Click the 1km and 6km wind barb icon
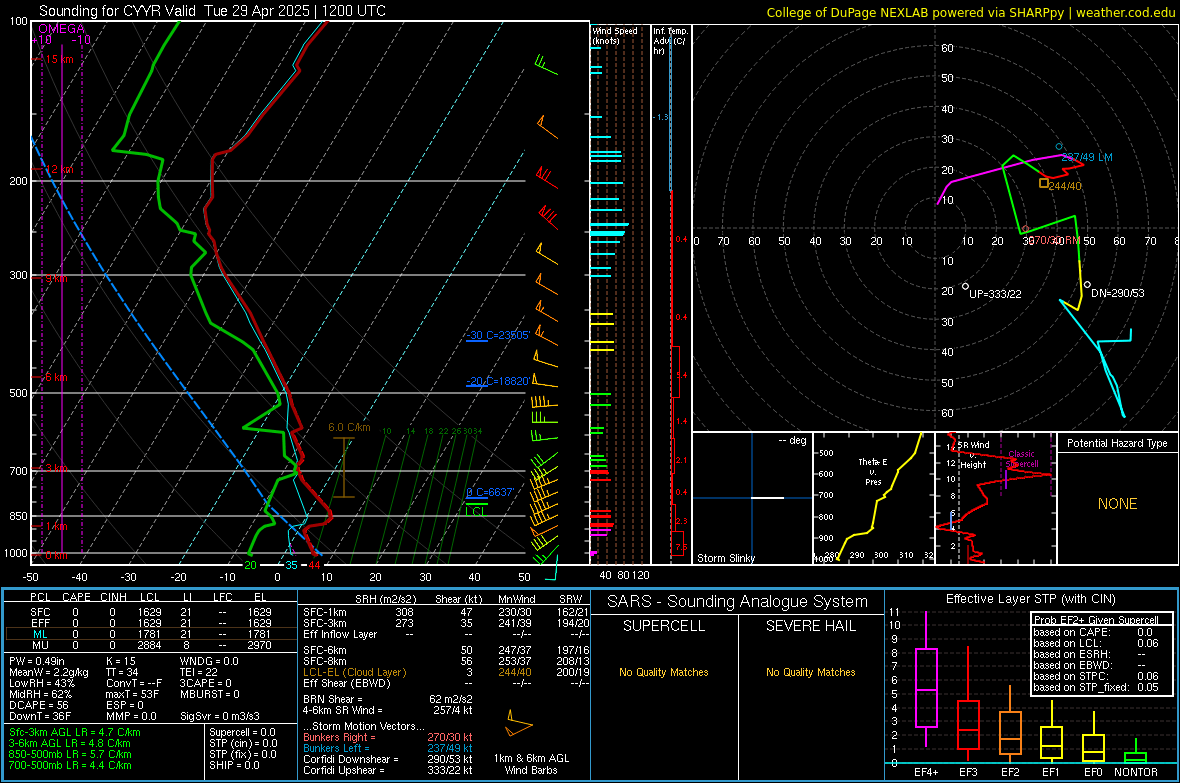The image size is (1180, 783). pyautogui.click(x=519, y=724)
